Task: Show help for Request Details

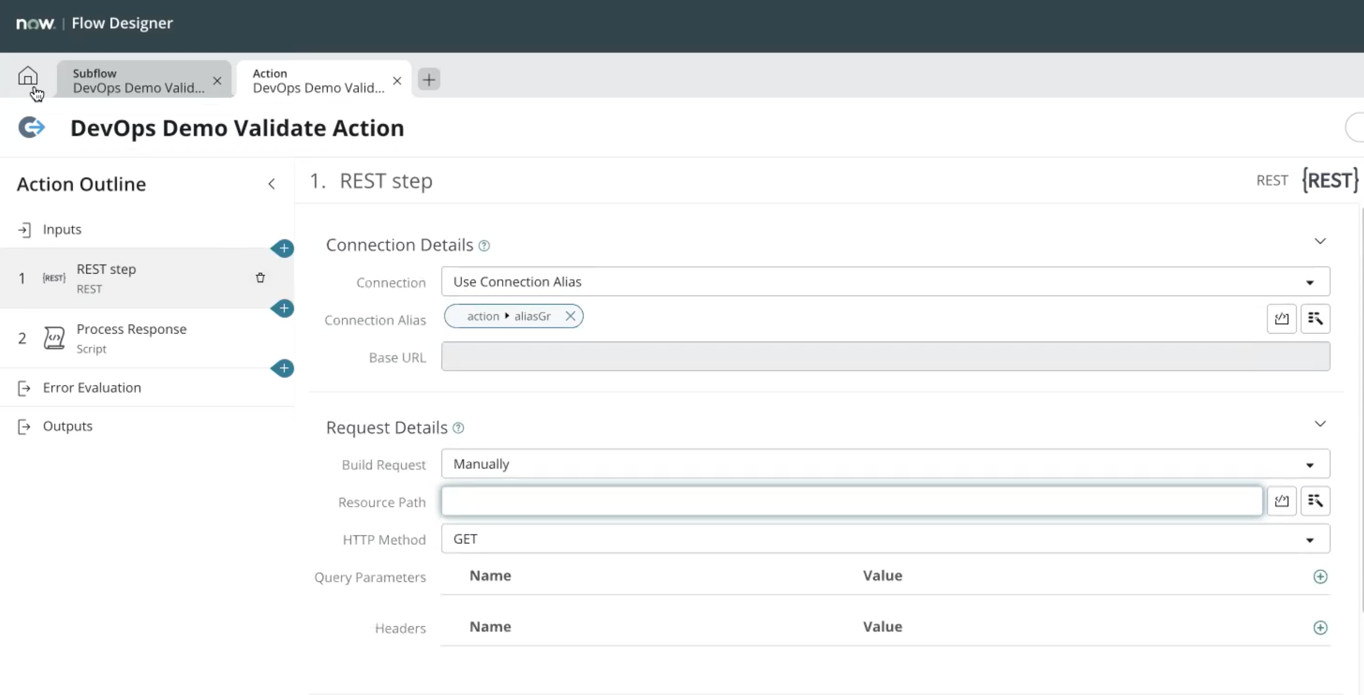Action: [458, 428]
